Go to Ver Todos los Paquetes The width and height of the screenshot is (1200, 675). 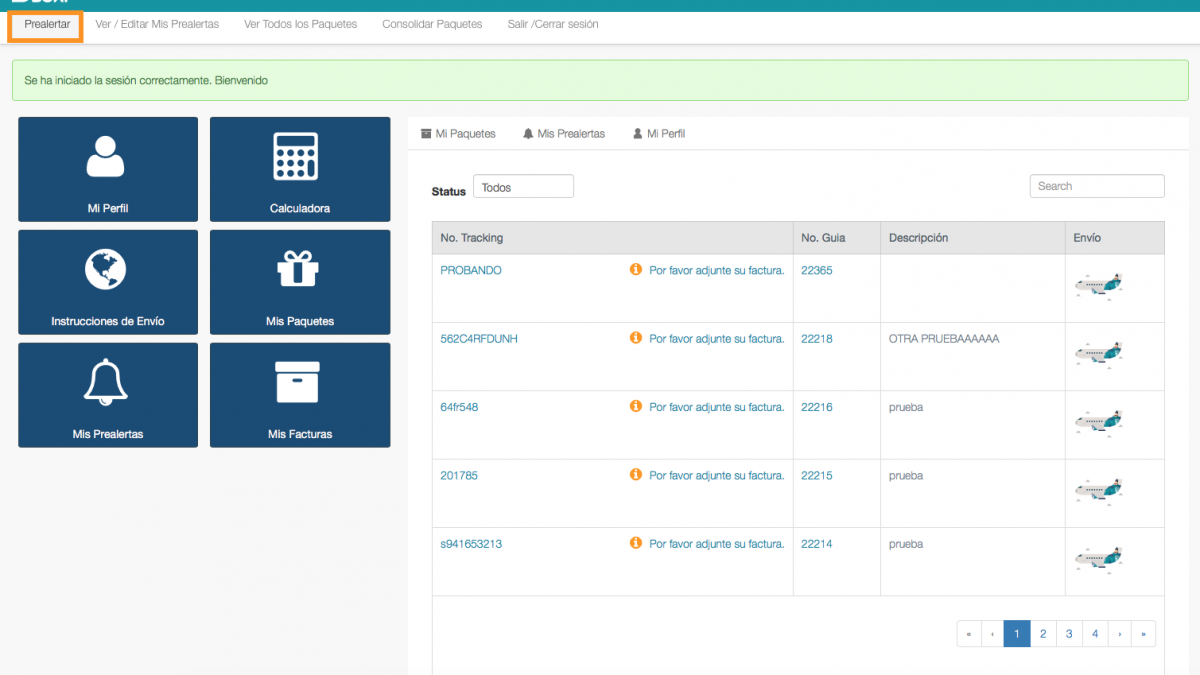pos(300,24)
